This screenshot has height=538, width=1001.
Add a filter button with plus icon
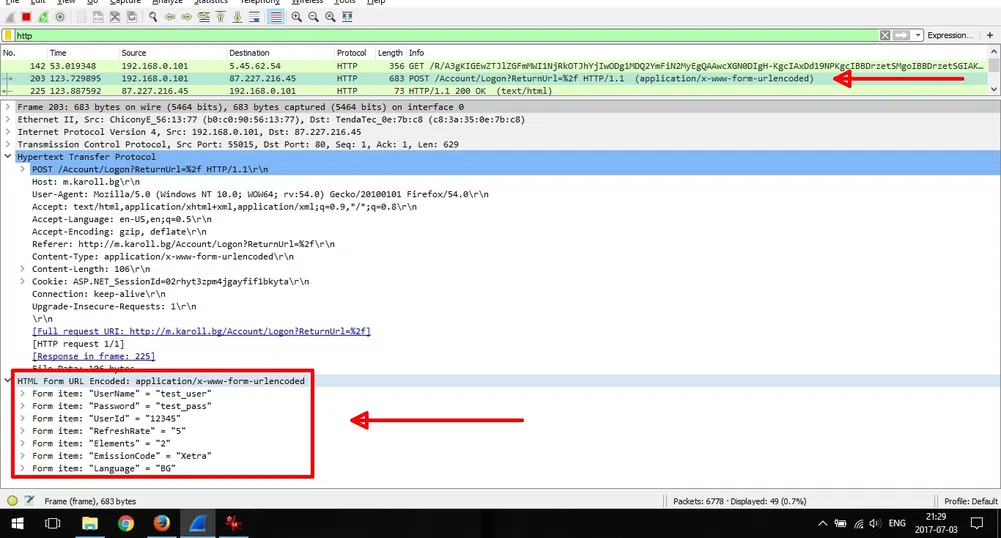click(x=991, y=35)
